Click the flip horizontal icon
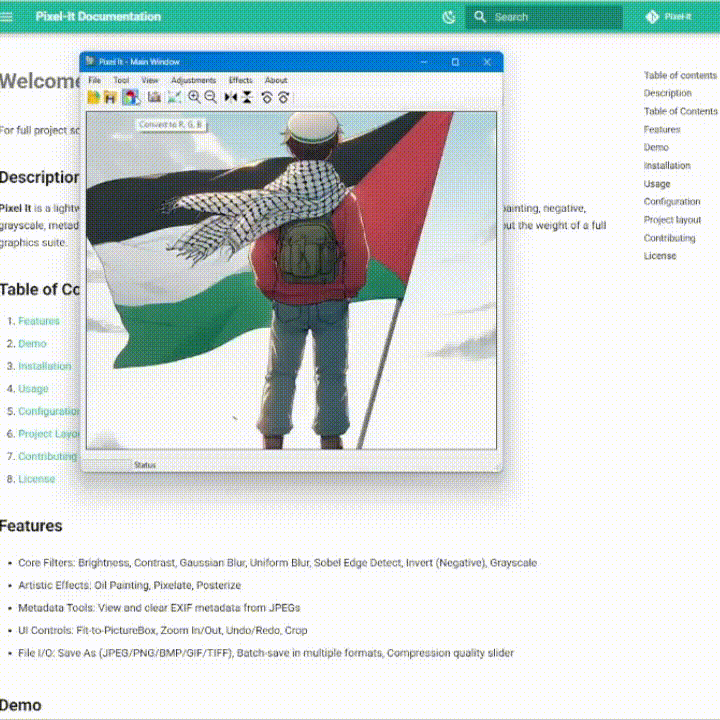This screenshot has width=720, height=720. [231, 97]
